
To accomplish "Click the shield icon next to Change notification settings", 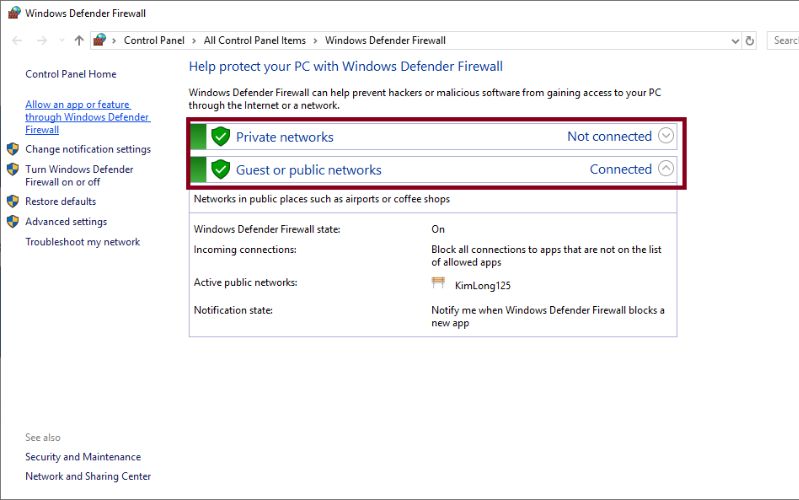I will (x=13, y=149).
